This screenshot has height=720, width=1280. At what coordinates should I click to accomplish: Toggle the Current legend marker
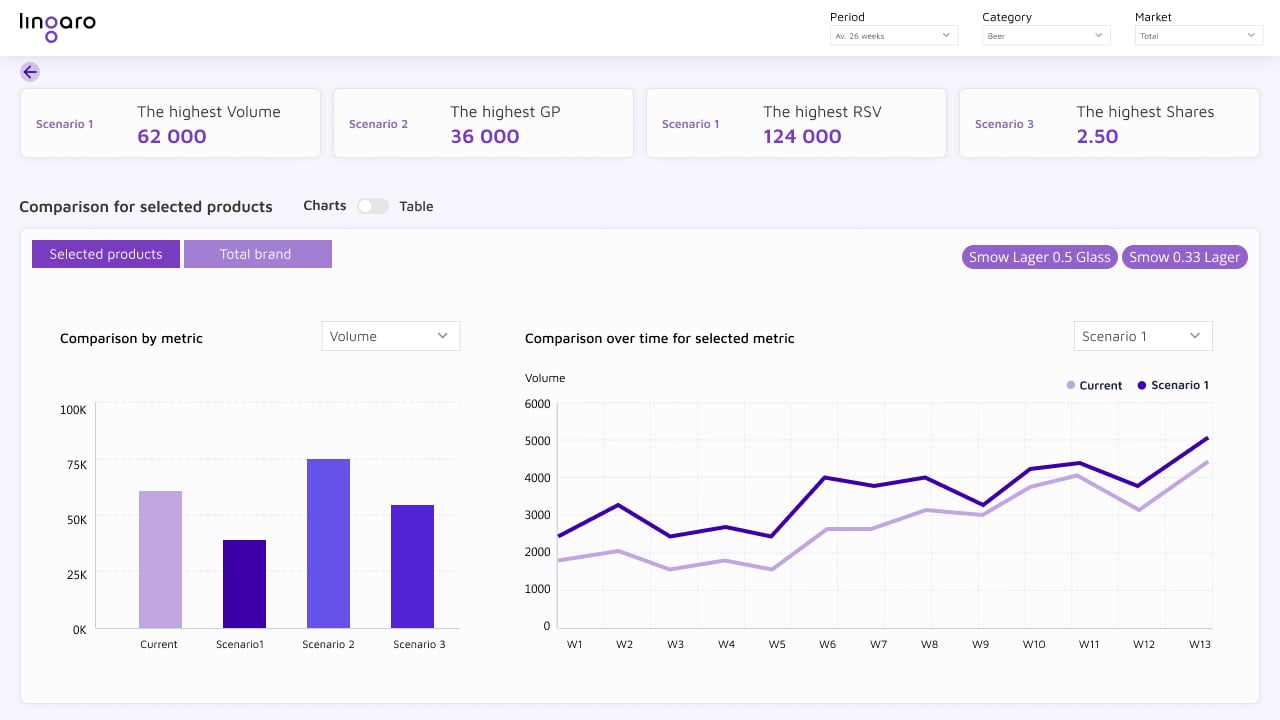tap(1071, 385)
